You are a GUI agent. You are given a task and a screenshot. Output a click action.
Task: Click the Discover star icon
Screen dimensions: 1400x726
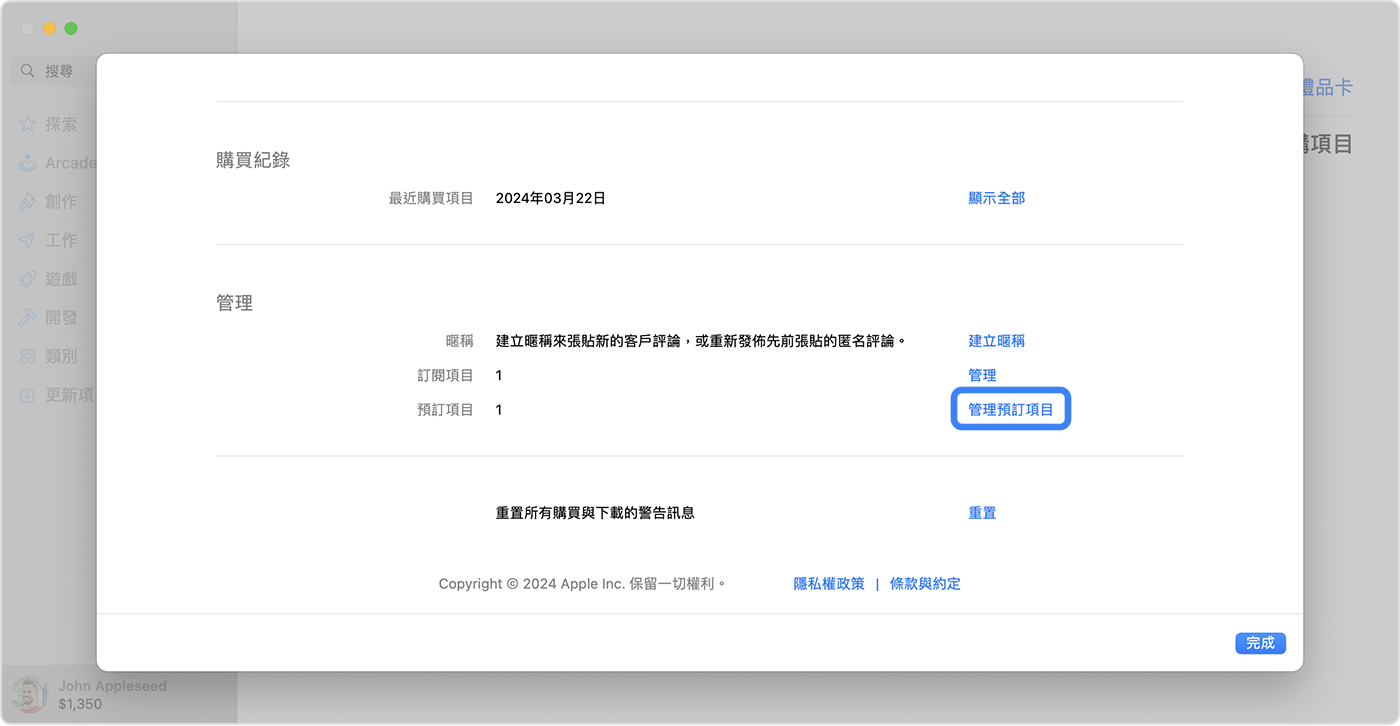pos(27,124)
